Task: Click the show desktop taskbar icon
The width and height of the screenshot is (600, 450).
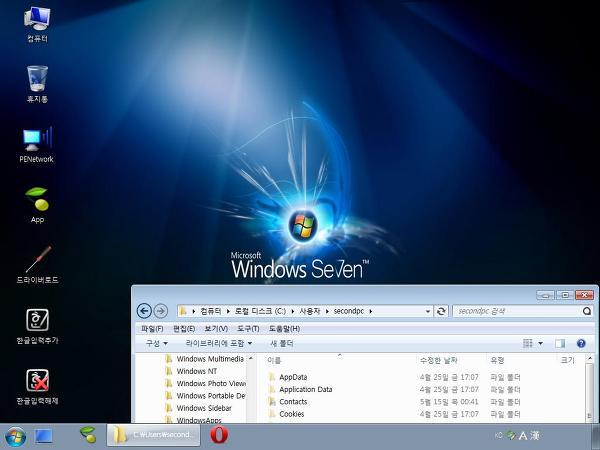Action: click(43, 436)
